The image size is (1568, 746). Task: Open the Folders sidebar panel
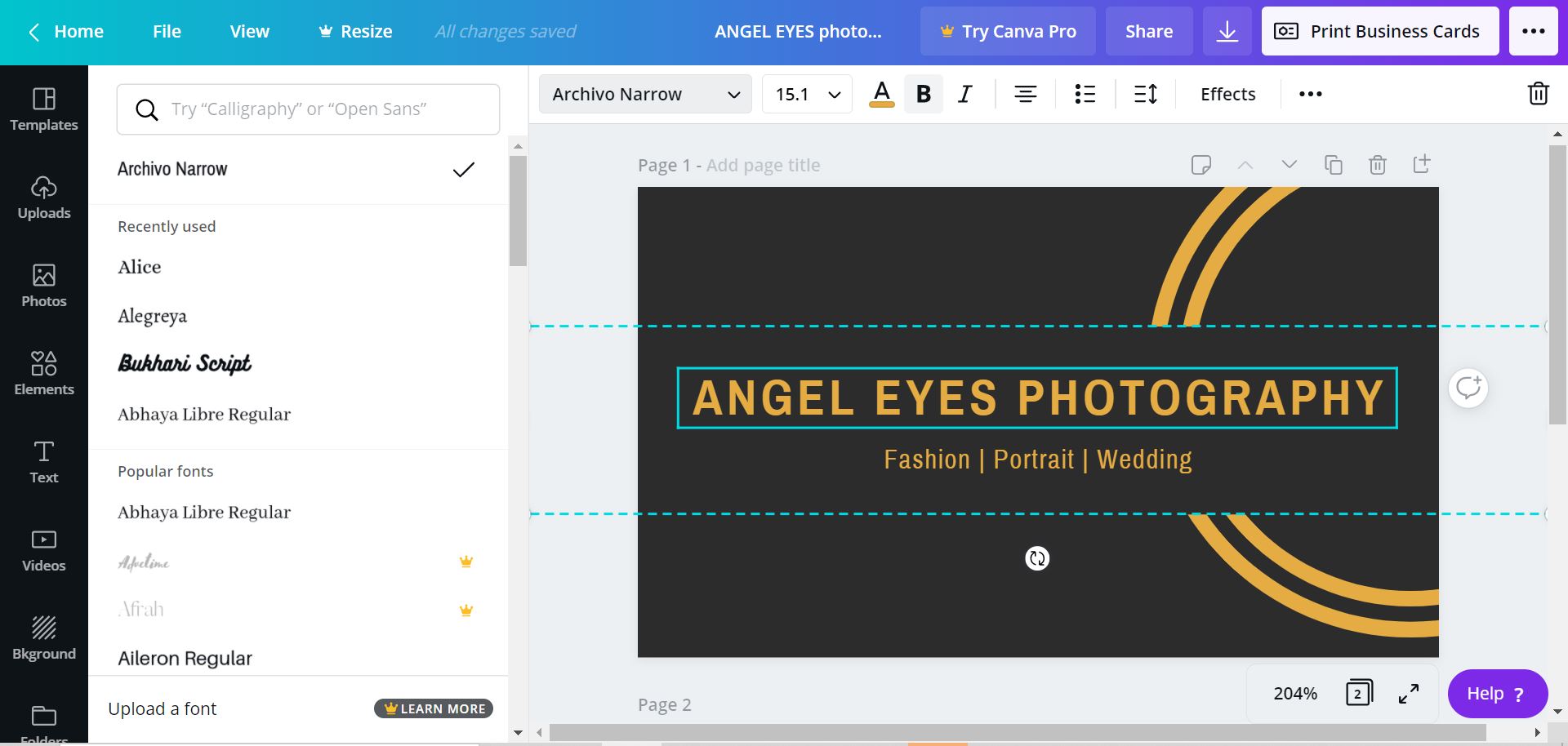pyautogui.click(x=44, y=723)
